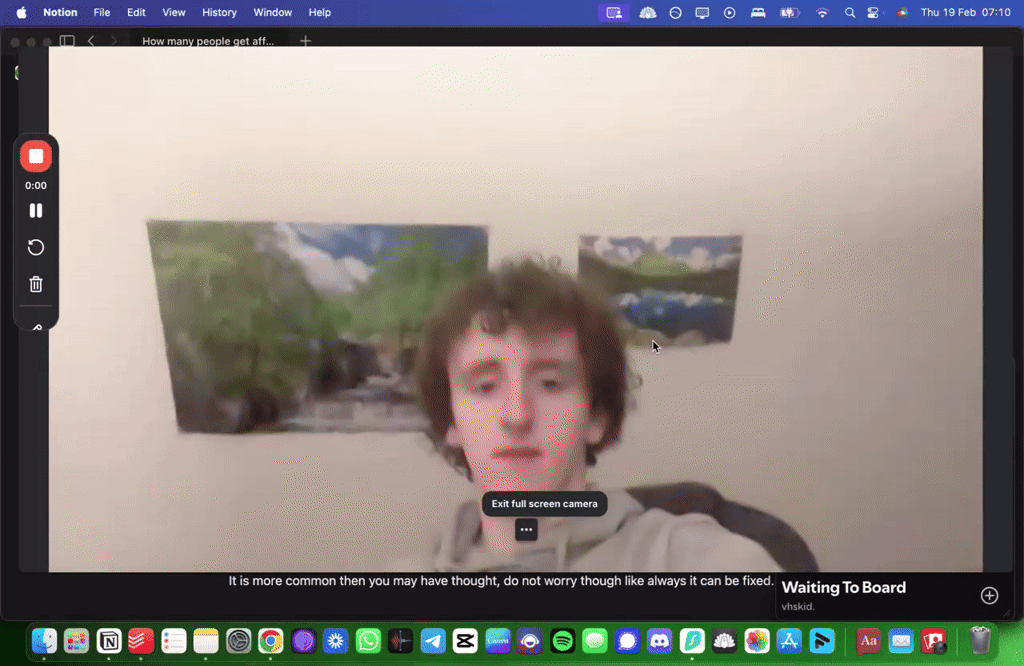Open the Notion application menu
The image size is (1024, 666).
(60, 12)
